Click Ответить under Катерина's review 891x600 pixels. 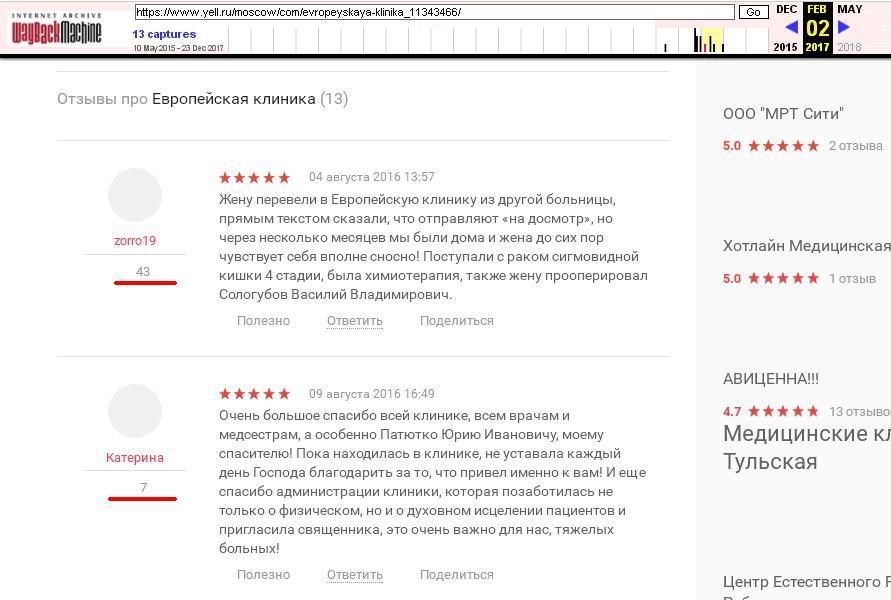(355, 575)
